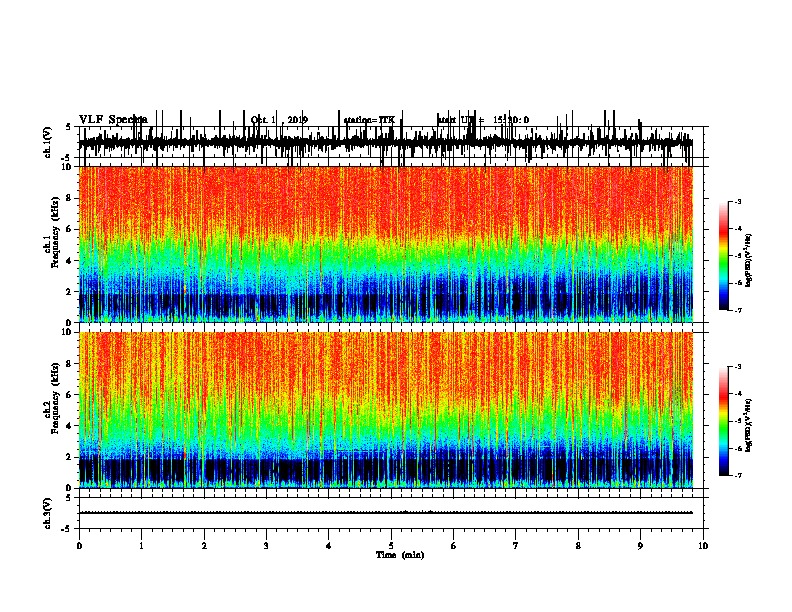Click the "-3" label on ch.1 color bar
This screenshot has width=792, height=612.
coord(737,201)
